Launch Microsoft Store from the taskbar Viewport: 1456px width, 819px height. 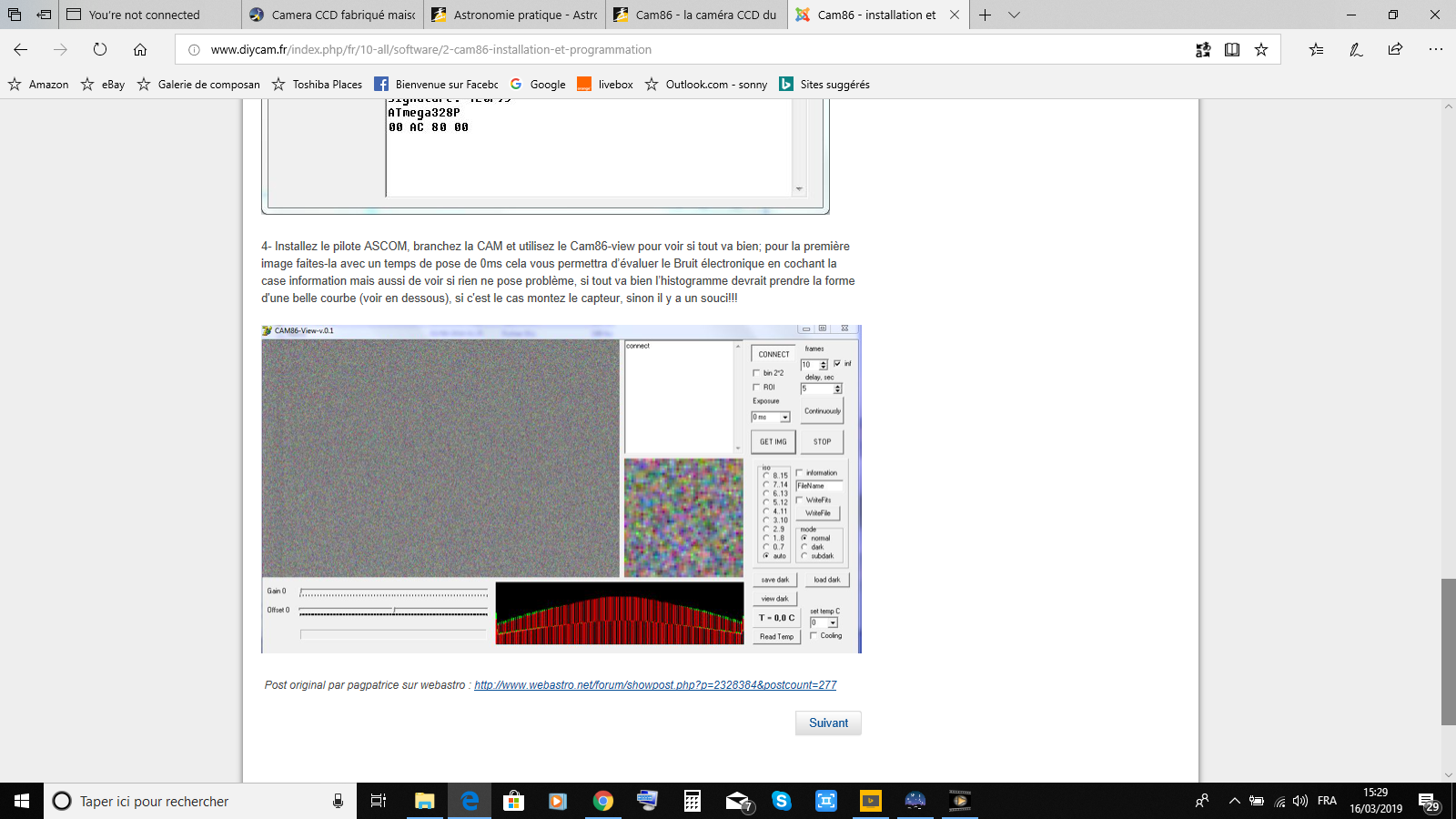coord(513,801)
